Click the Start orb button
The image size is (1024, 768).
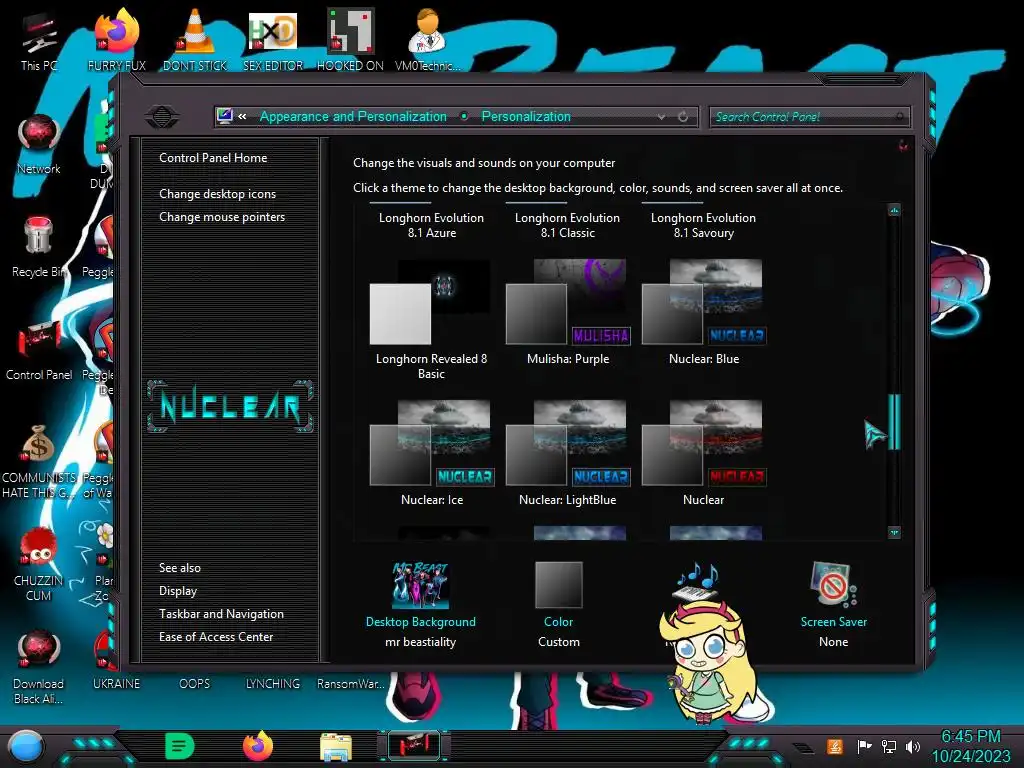(x=26, y=747)
